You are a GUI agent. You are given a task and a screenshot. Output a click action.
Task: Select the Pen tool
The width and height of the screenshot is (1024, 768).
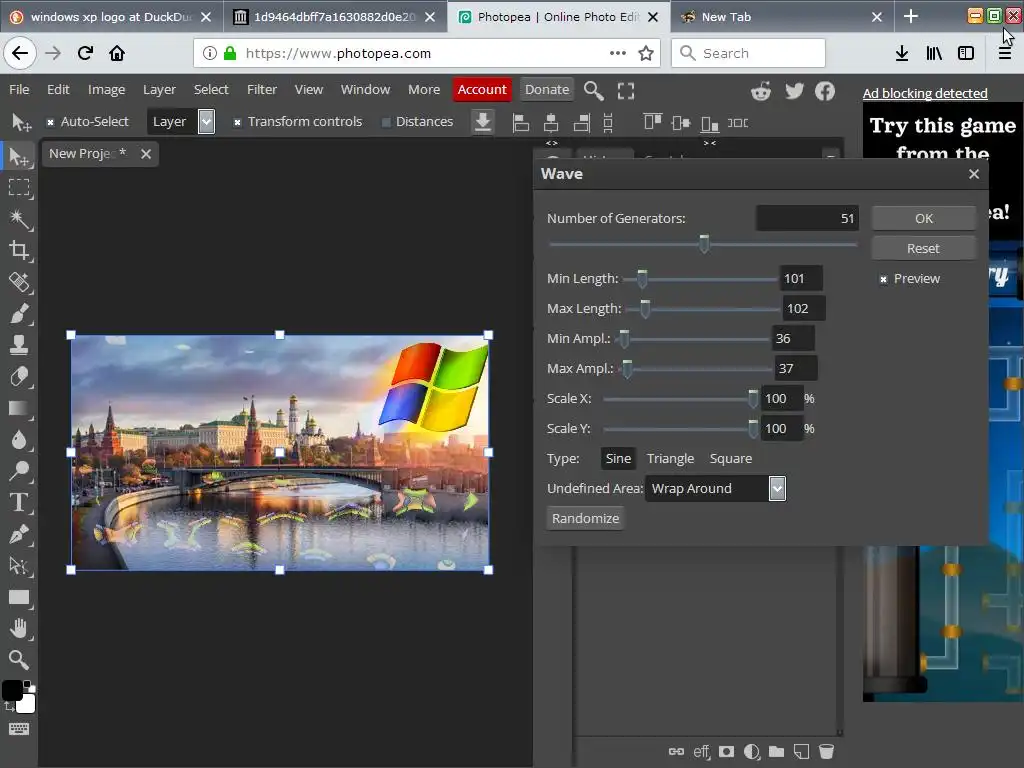[19, 534]
